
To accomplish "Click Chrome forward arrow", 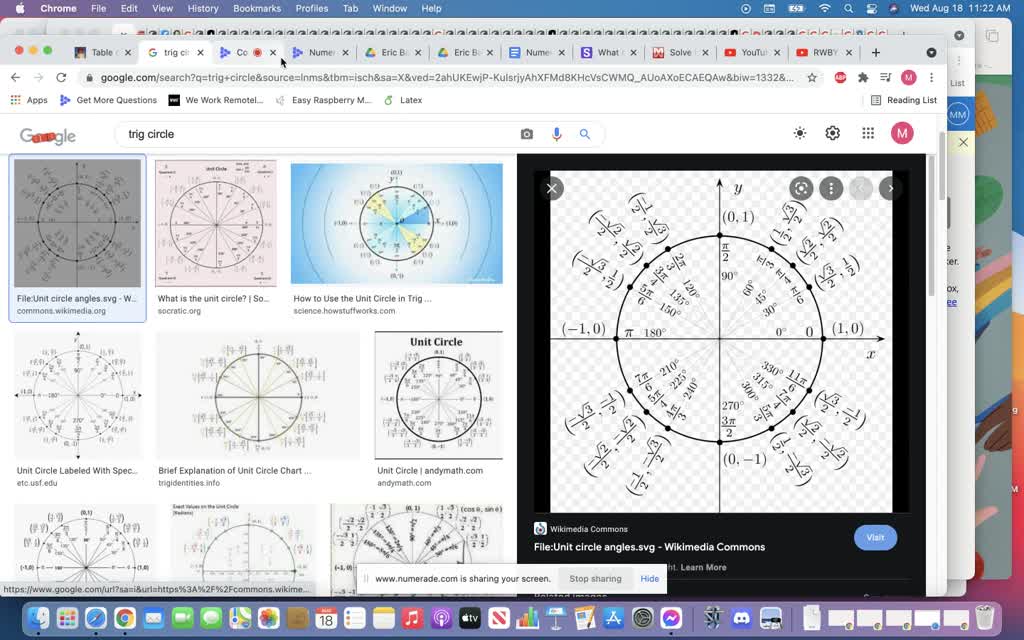I will click(x=39, y=77).
